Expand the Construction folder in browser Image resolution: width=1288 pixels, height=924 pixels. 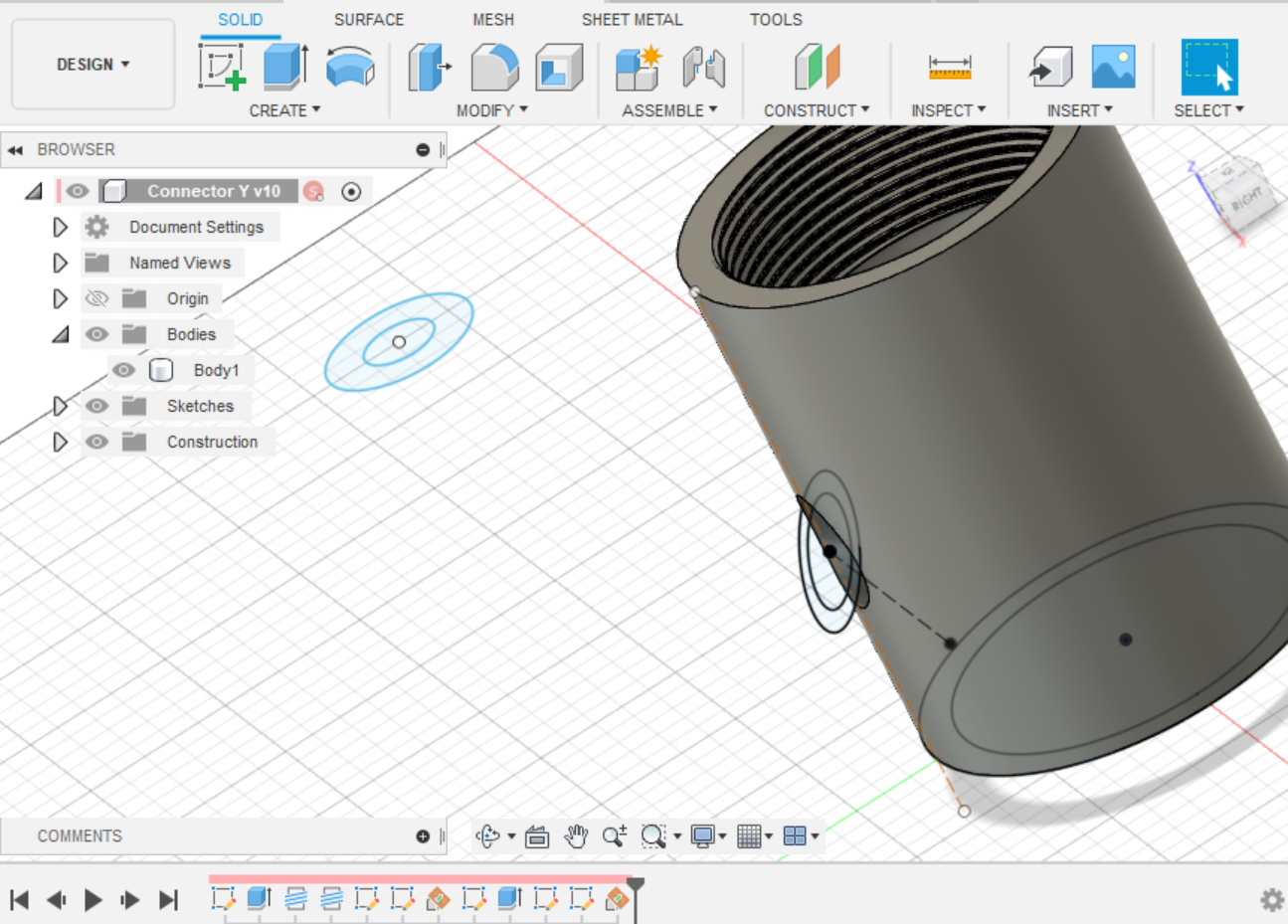coord(60,441)
